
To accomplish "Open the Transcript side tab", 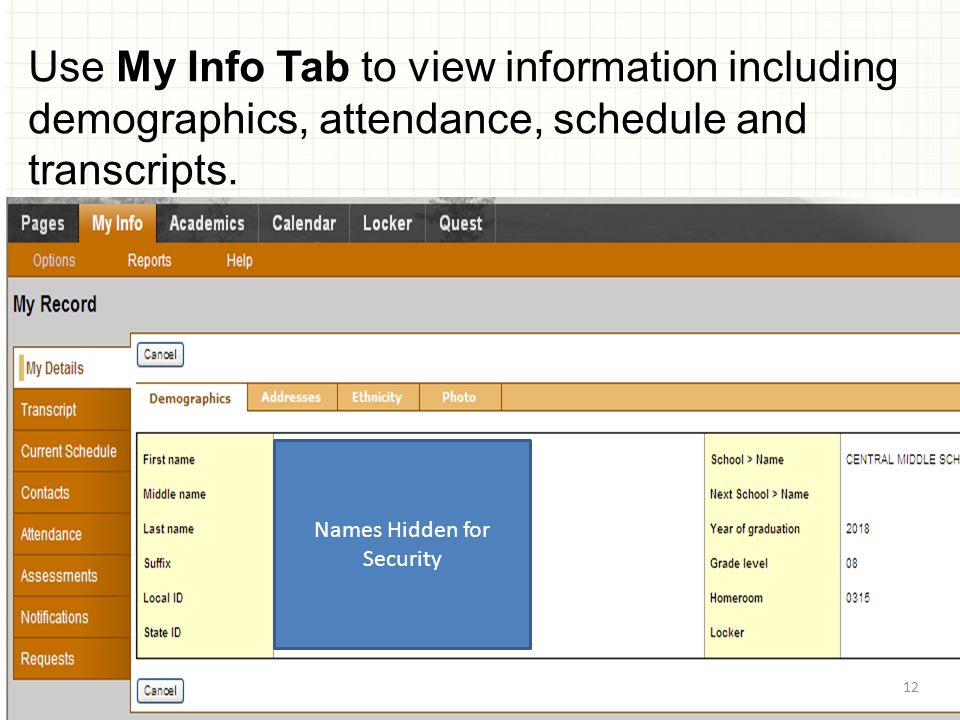I will [72, 410].
